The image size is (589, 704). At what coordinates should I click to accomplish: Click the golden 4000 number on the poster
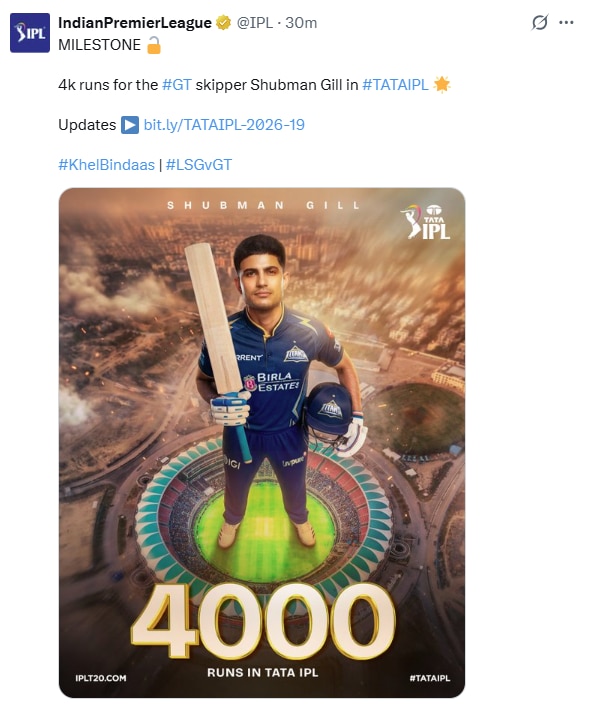pyautogui.click(x=263, y=620)
